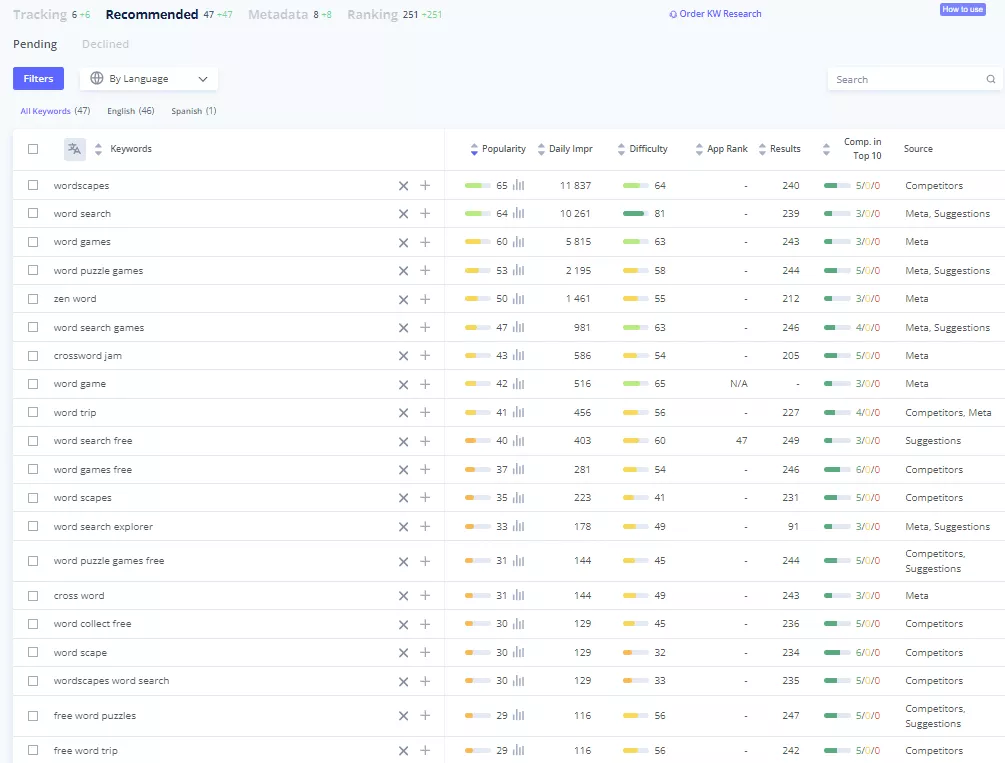Click difficulty bar for 'word search' row
Image resolution: width=1005 pixels, height=763 pixels.
635,214
